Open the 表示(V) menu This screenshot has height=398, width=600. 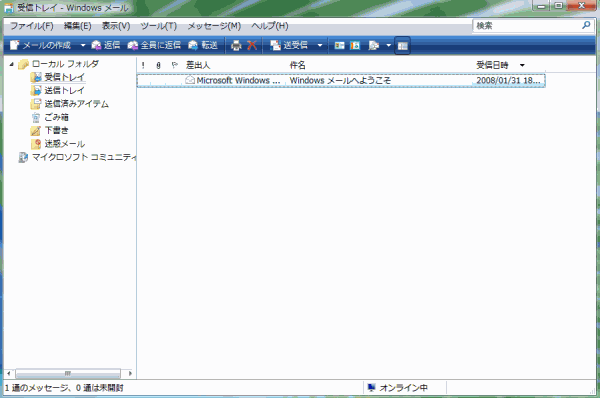[x=116, y=26]
